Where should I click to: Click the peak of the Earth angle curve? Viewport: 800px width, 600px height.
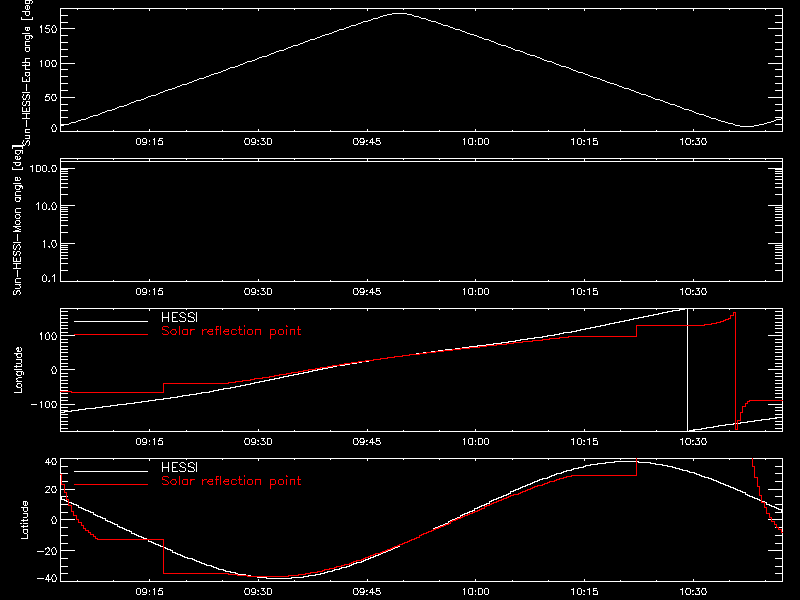tap(399, 14)
